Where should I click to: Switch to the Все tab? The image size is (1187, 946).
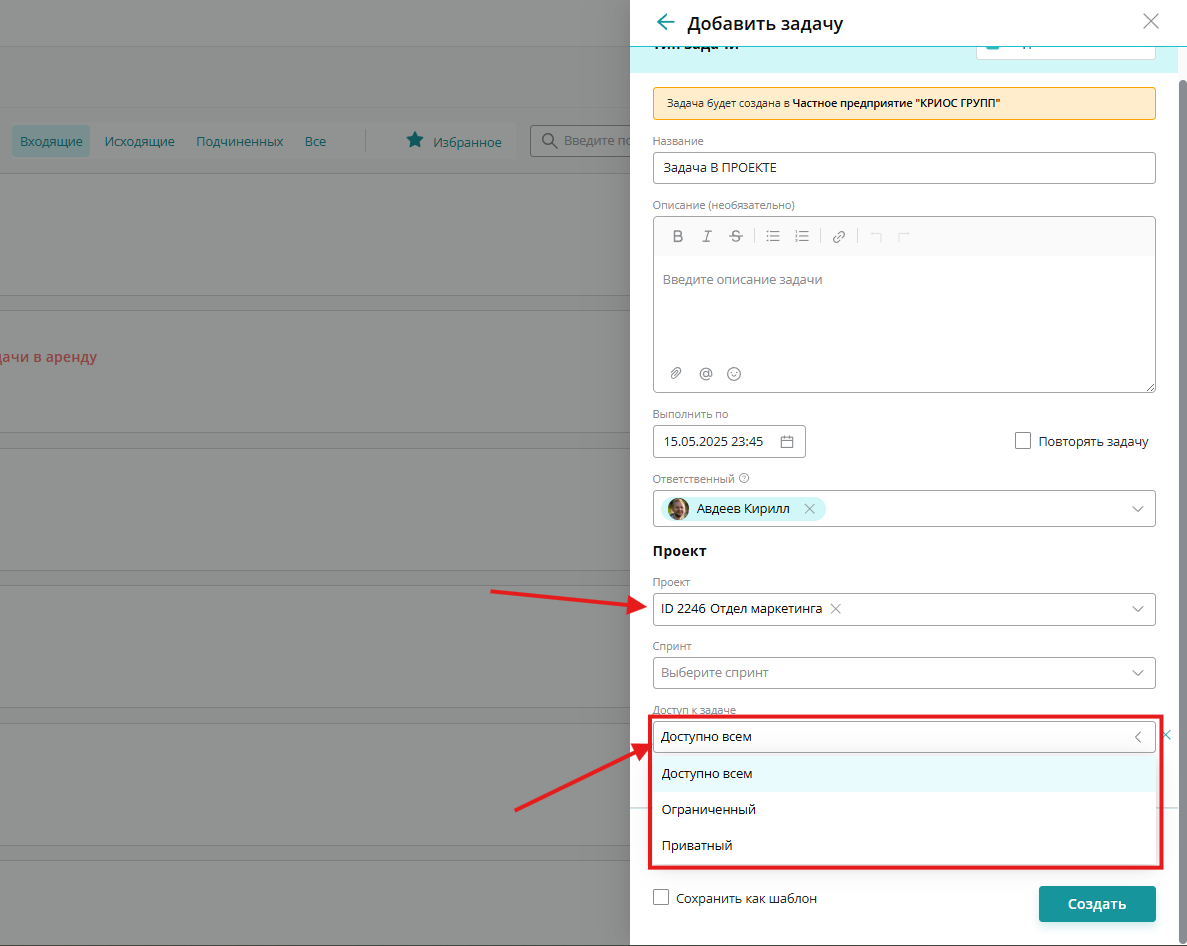(315, 141)
